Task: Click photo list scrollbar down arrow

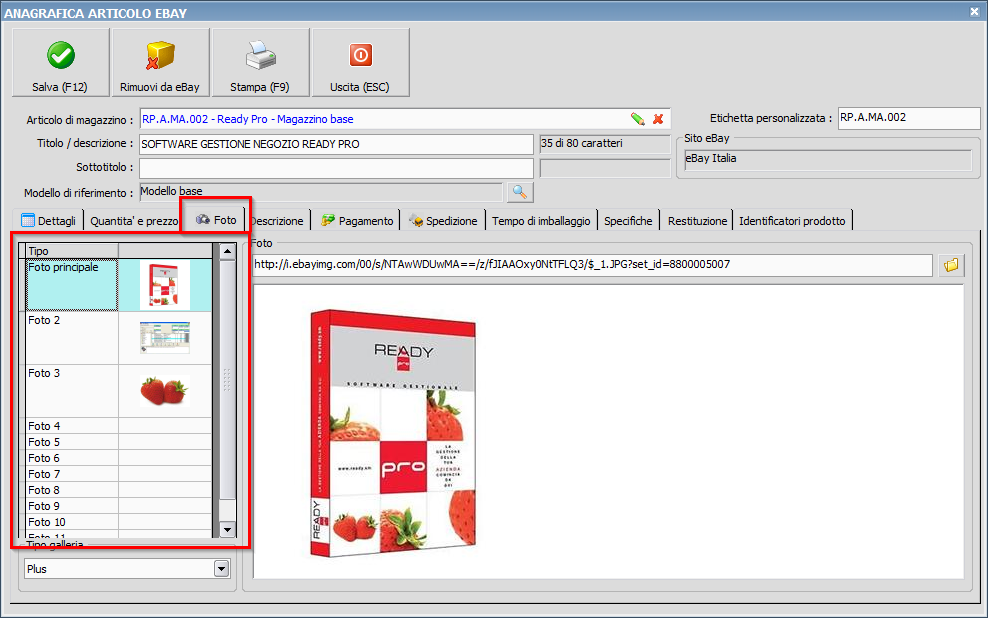Action: [x=227, y=530]
